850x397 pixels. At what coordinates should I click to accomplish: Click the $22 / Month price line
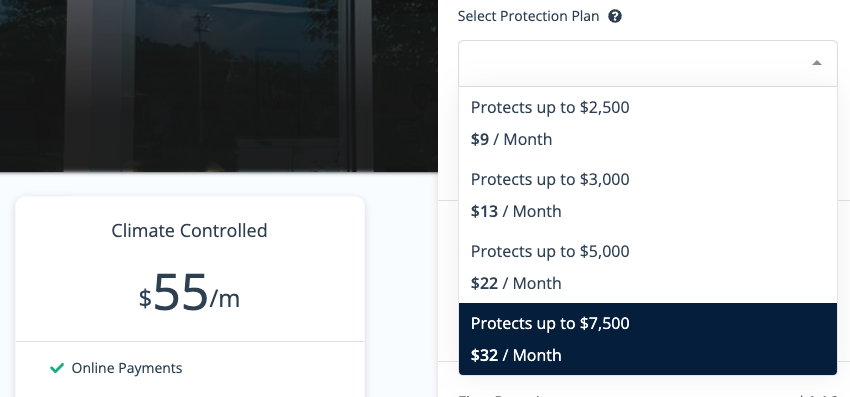(x=516, y=283)
